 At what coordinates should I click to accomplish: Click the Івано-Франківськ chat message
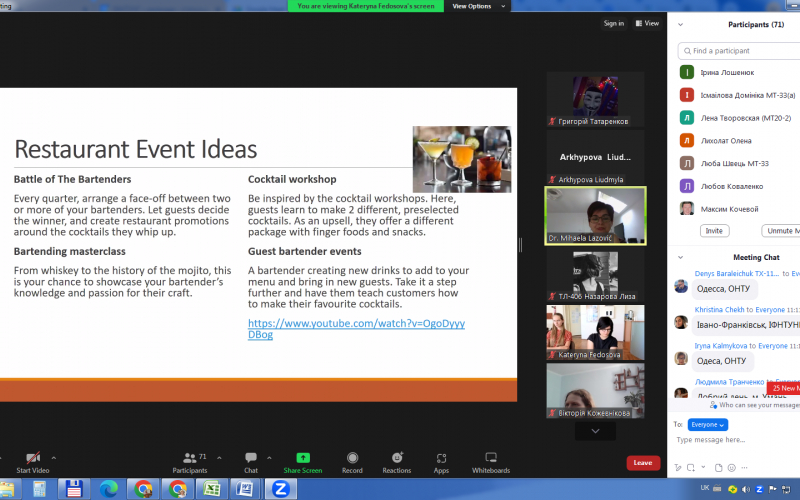click(748, 325)
